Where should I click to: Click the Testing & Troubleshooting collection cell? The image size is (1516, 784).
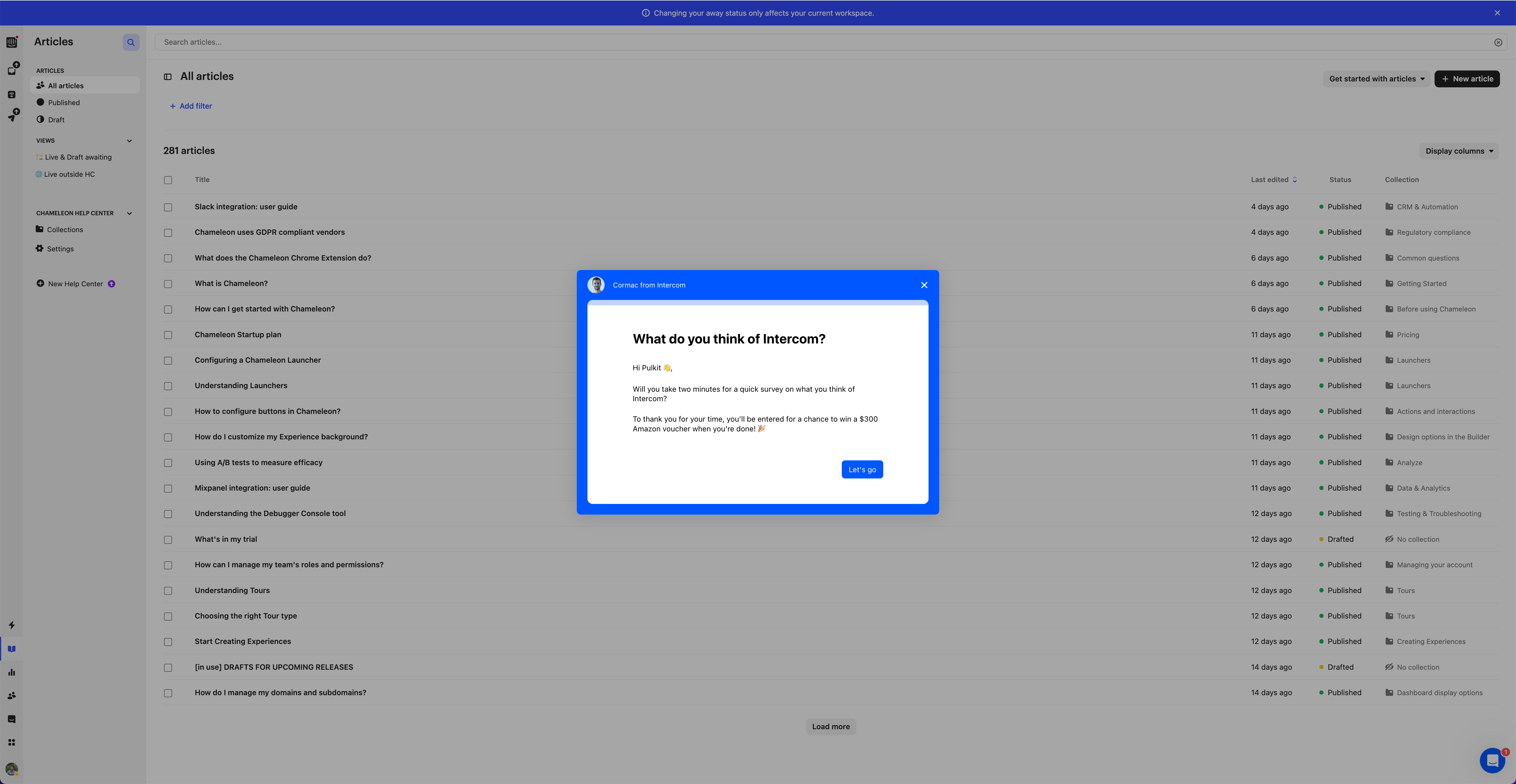[1433, 514]
